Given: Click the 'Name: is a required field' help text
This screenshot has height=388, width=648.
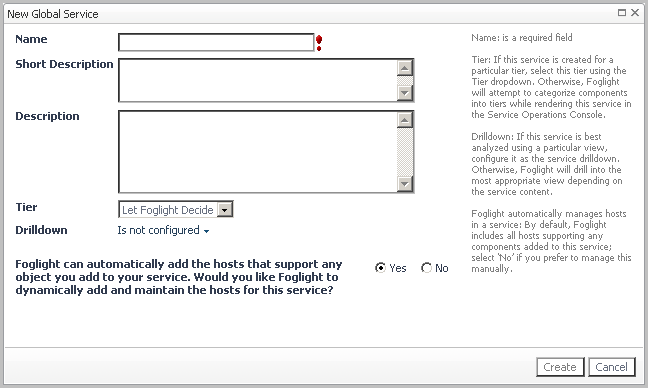Looking at the screenshot, I should click(522, 38).
